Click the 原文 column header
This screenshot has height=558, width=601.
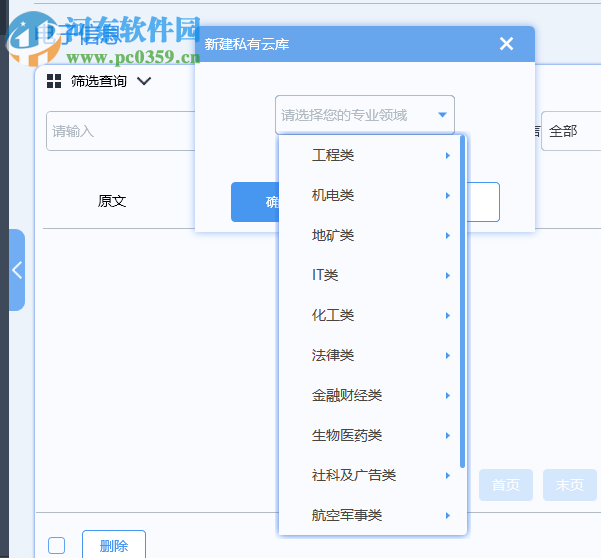point(112,201)
